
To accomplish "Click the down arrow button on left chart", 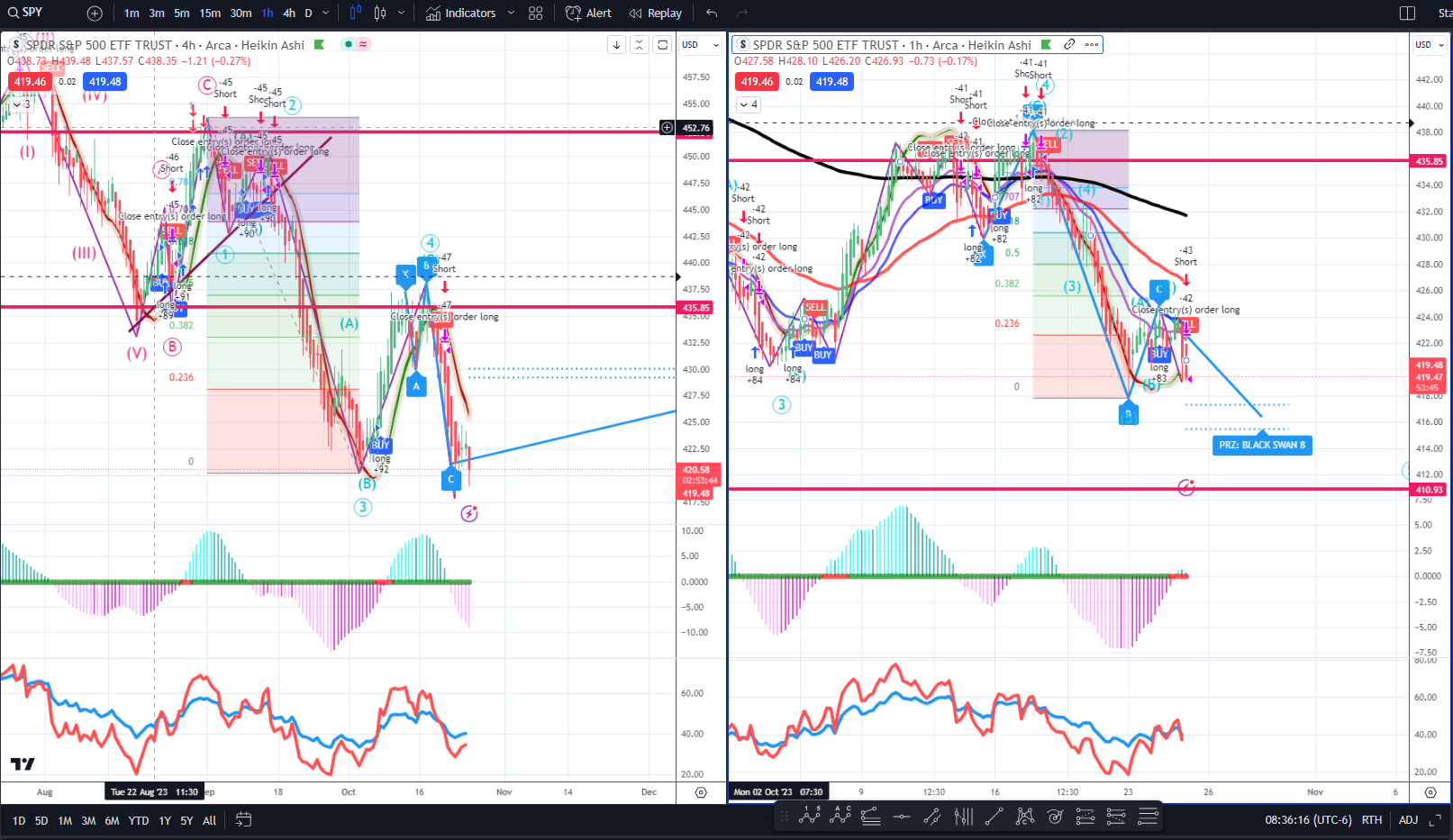I will [617, 45].
